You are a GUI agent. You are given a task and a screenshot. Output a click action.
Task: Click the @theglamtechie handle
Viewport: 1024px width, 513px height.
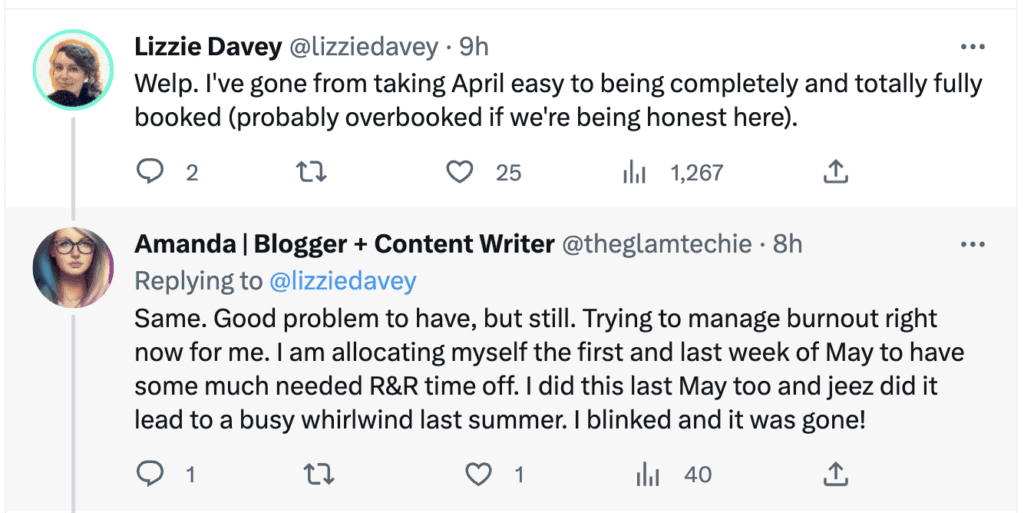(658, 245)
